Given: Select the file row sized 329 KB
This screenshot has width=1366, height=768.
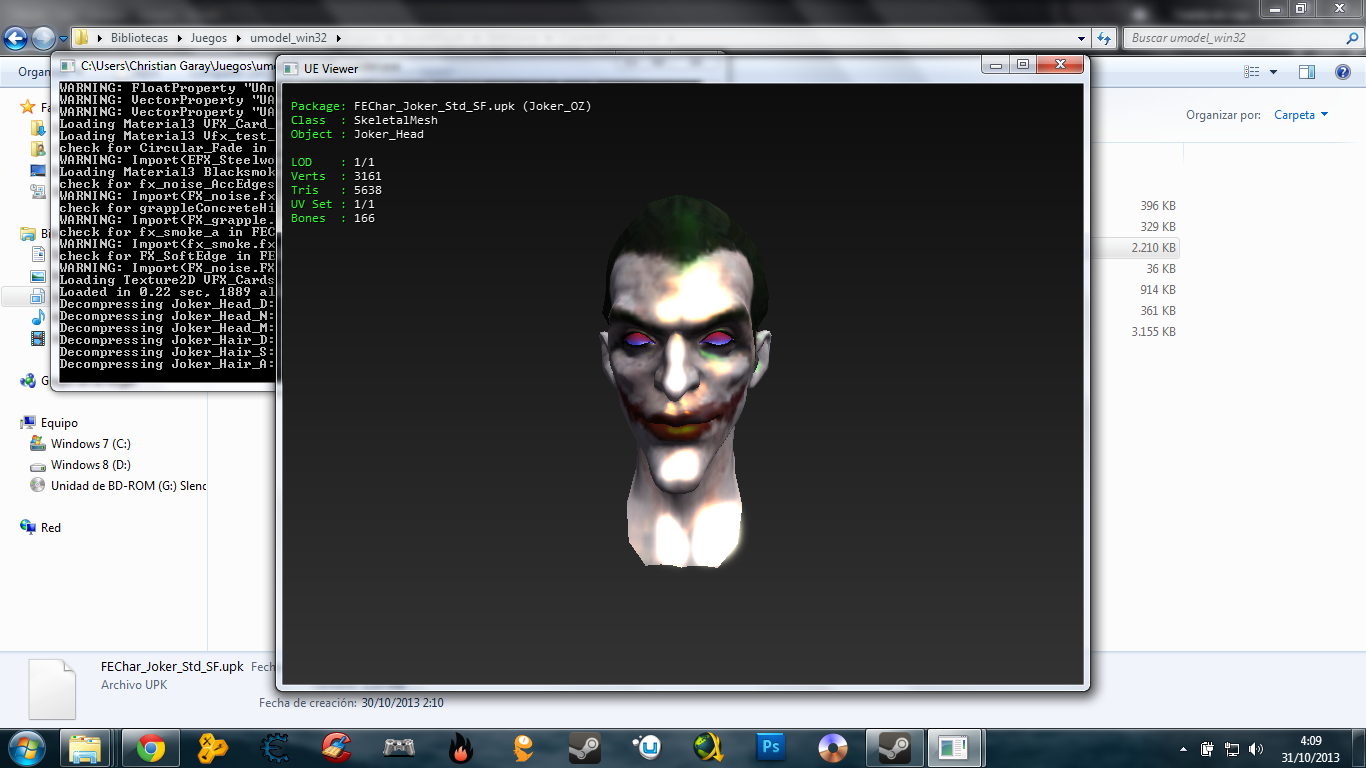Looking at the screenshot, I should pyautogui.click(x=1158, y=227).
